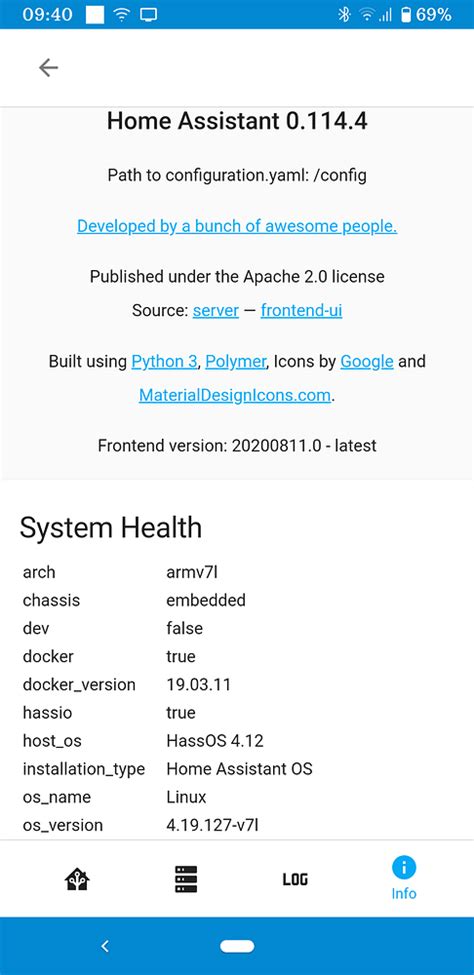Screen dimensions: 474x975
Task: Open the server source link
Action: tap(216, 310)
